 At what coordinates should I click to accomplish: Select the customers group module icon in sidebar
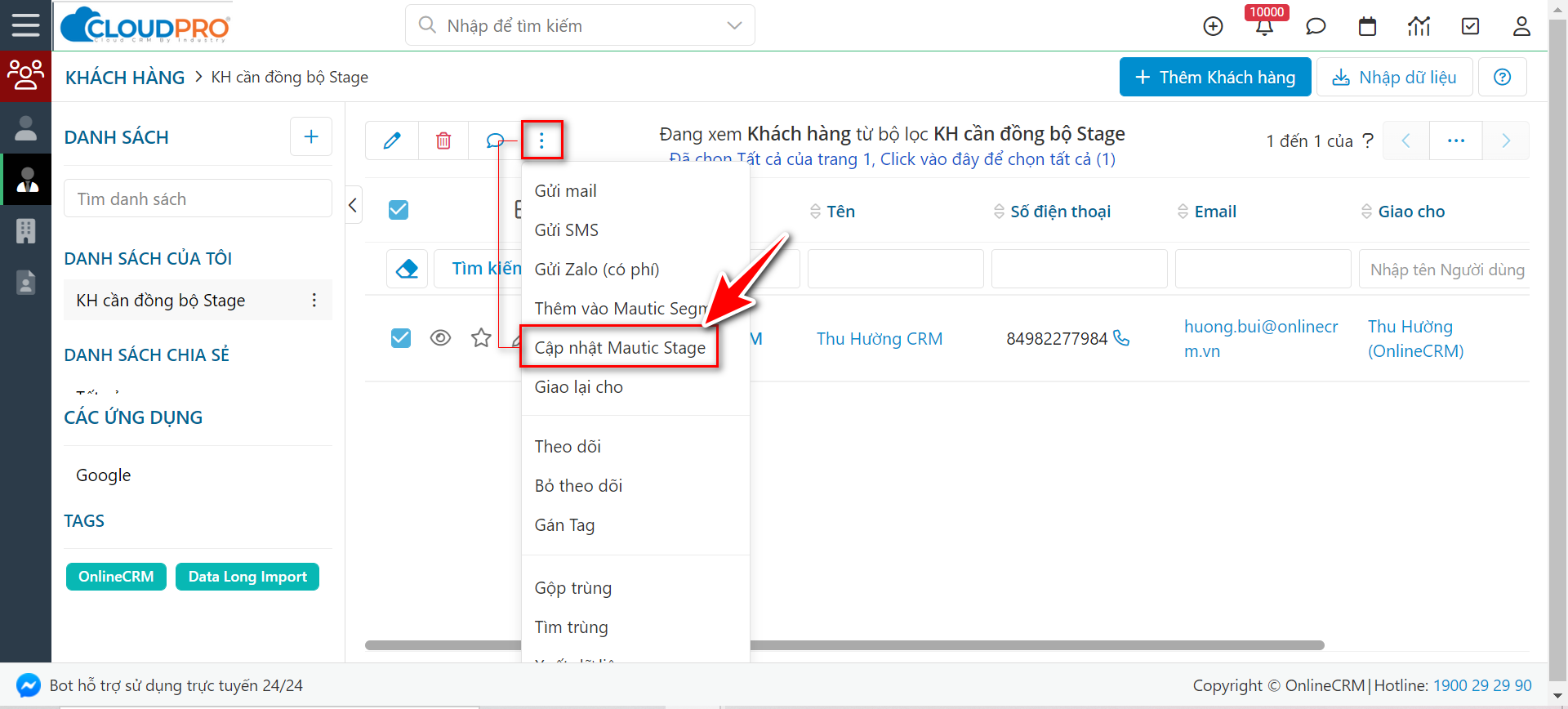[x=25, y=76]
